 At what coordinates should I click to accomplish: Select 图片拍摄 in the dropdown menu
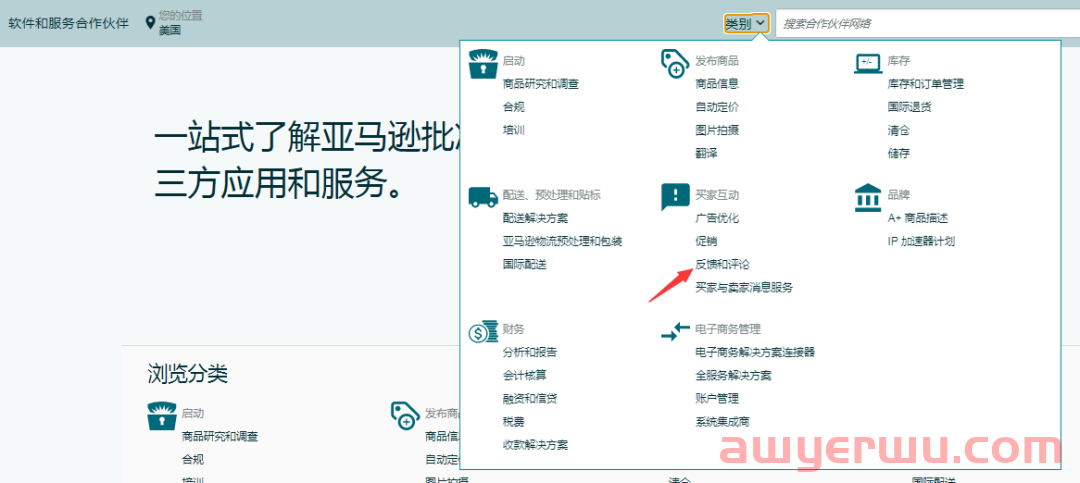[717, 130]
